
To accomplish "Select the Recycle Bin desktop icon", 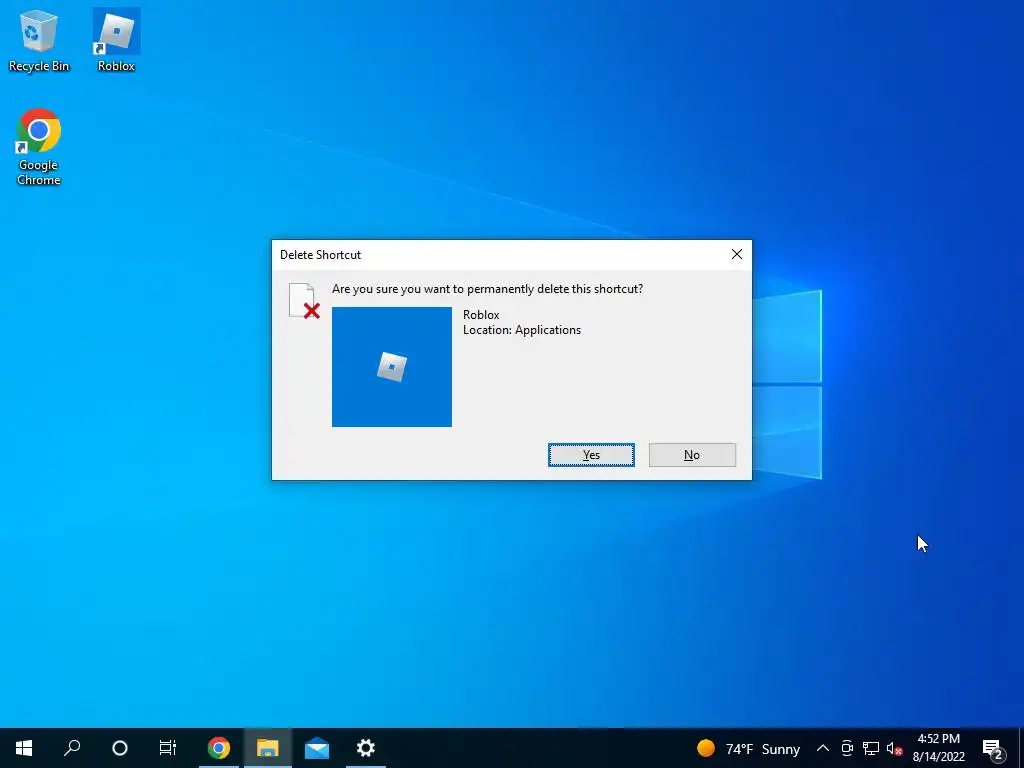I will pos(39,40).
